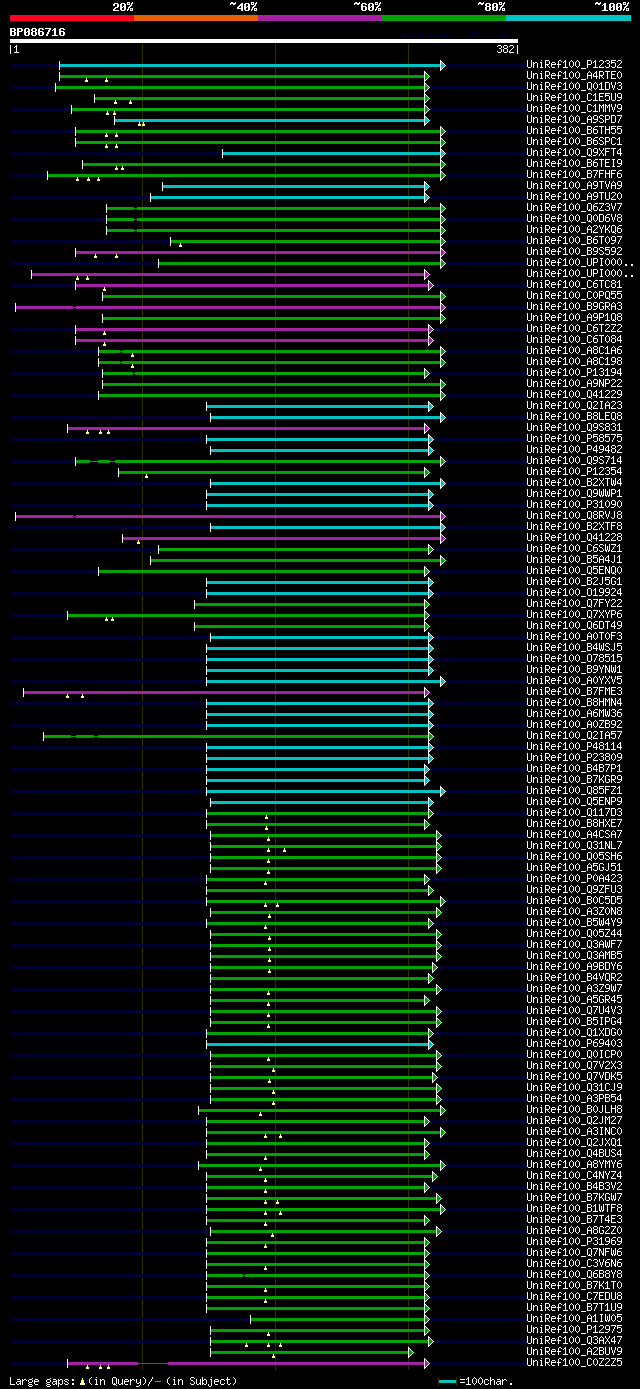Select the UniRef100_B8LEQ8 label
The width and height of the screenshot is (640, 1389).
574,416
